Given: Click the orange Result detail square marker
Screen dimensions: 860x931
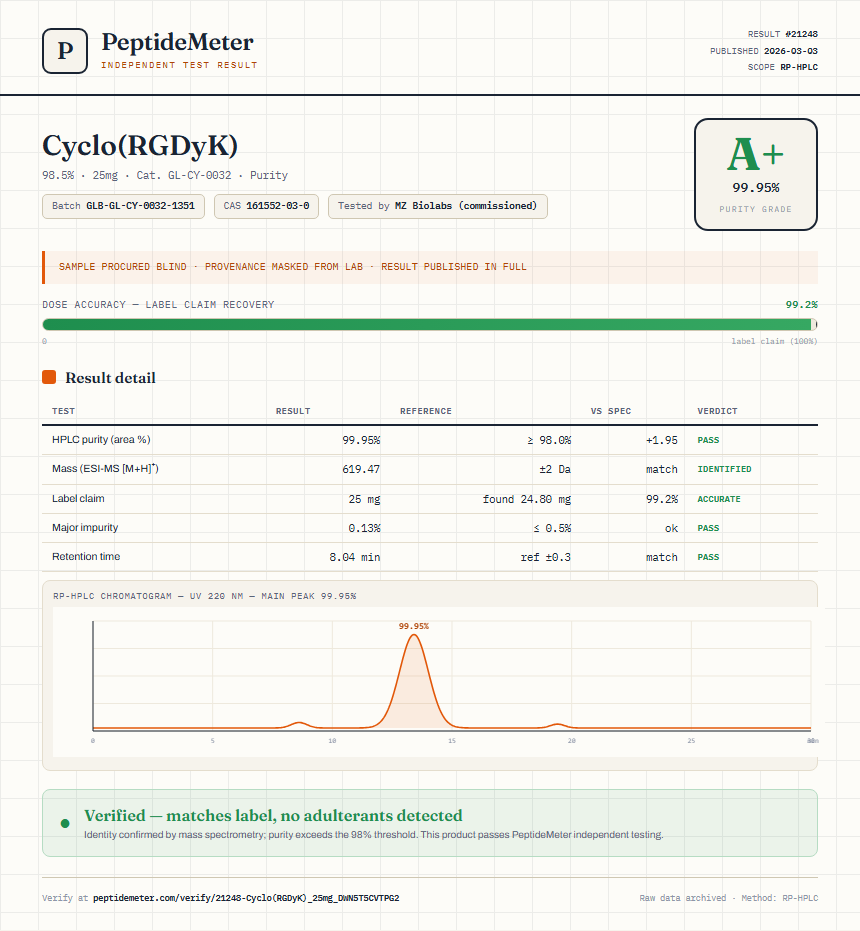Looking at the screenshot, I should click(49, 377).
